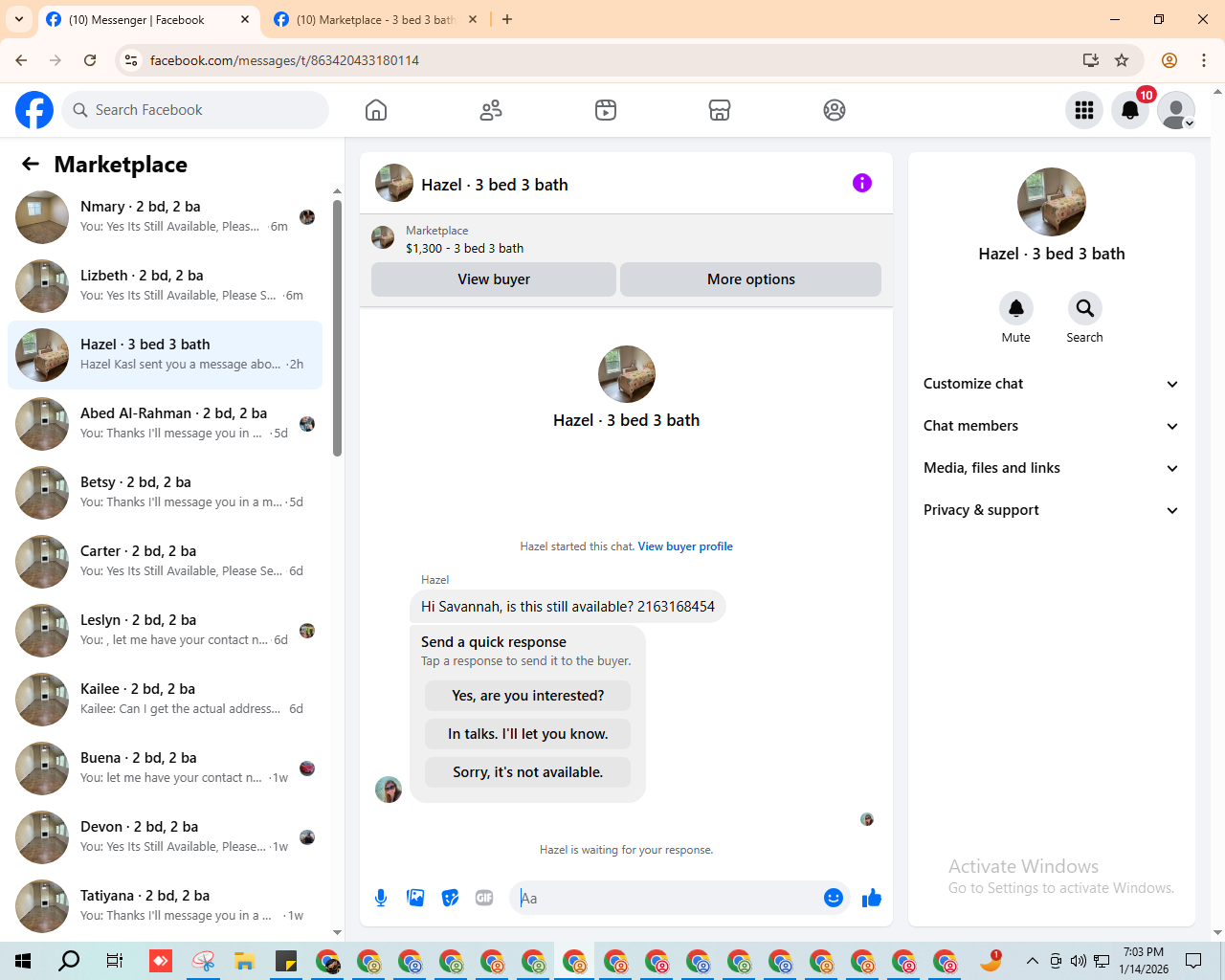
Task: Open a new browser tab
Action: click(x=507, y=19)
